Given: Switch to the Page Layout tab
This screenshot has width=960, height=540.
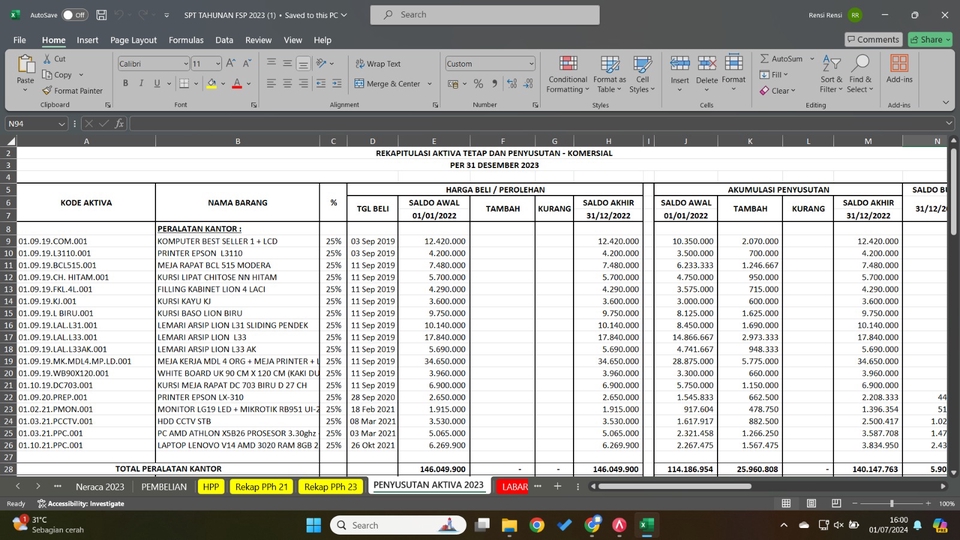Looking at the screenshot, I should click(133, 40).
